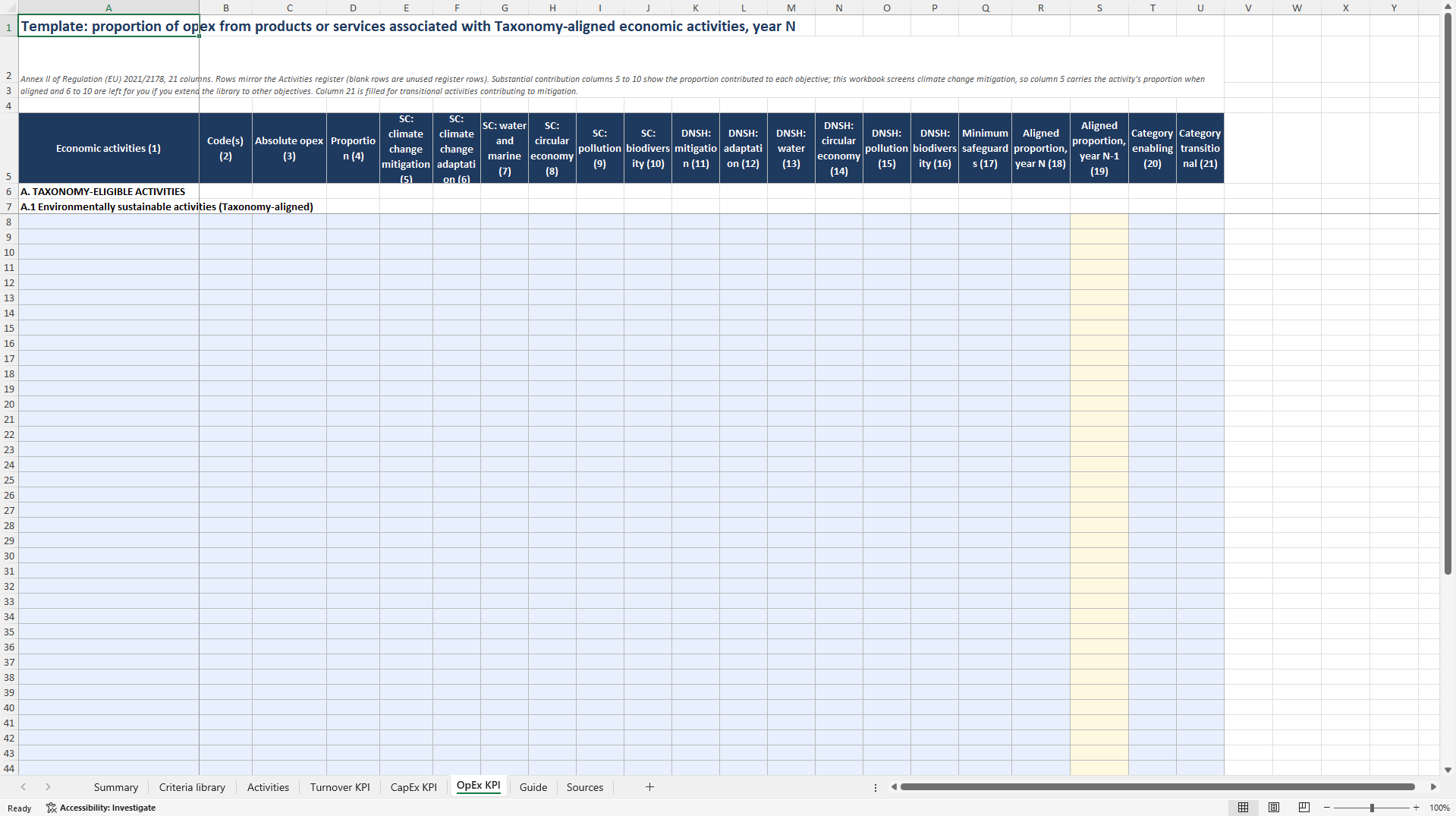The height and width of the screenshot is (816, 1456).
Task: Click Aligned proportion, year N (18) header
Action: point(1040,148)
